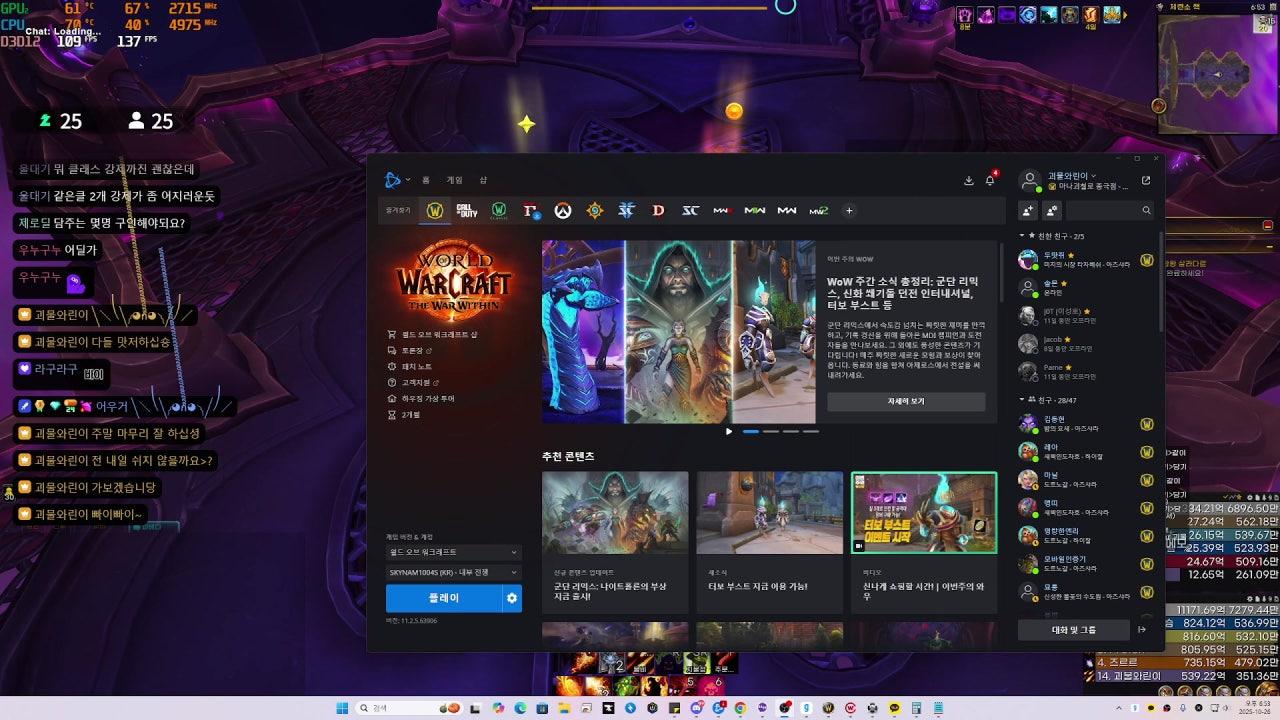Collapse the friends sidebar arrow
The width and height of the screenshot is (1280, 720).
tap(1142, 630)
